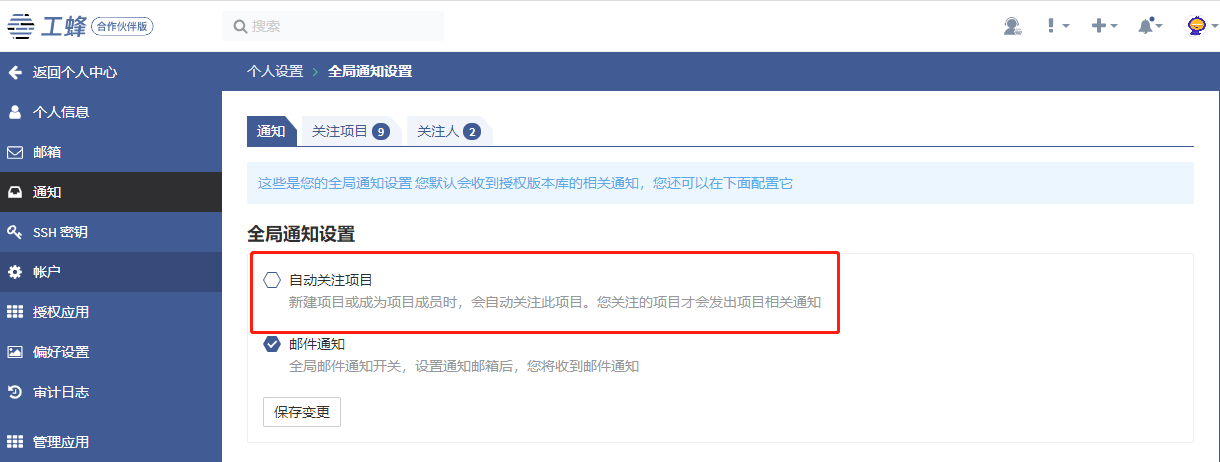Switch to the 关注人 tab
The height and width of the screenshot is (462, 1220).
pos(448,131)
